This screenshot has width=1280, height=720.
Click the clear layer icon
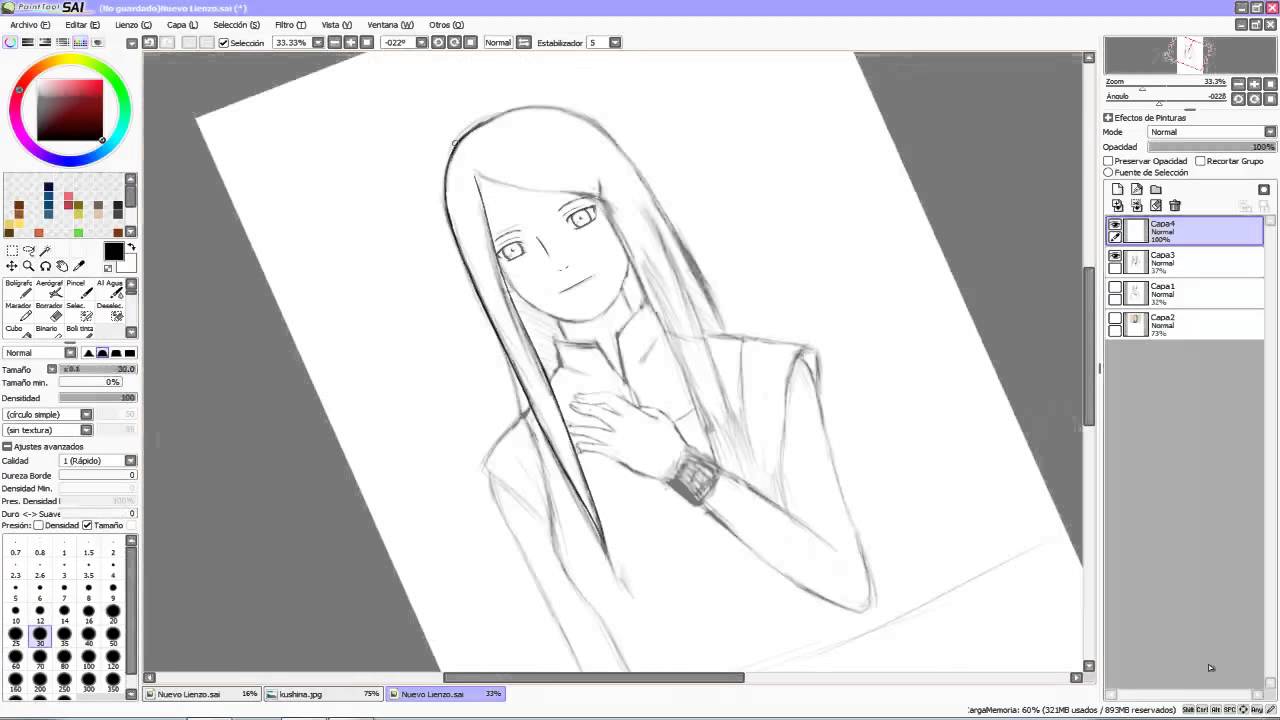1155,205
